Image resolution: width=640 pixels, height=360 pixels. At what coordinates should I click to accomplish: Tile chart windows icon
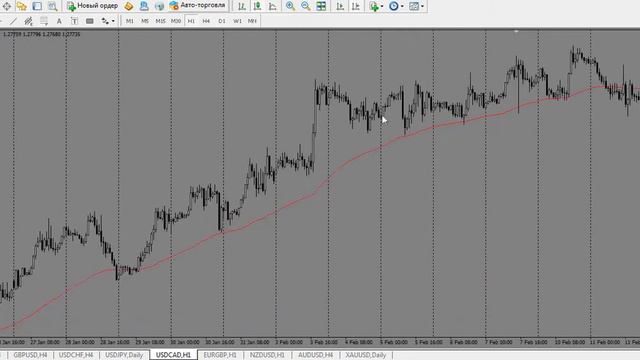point(321,6)
